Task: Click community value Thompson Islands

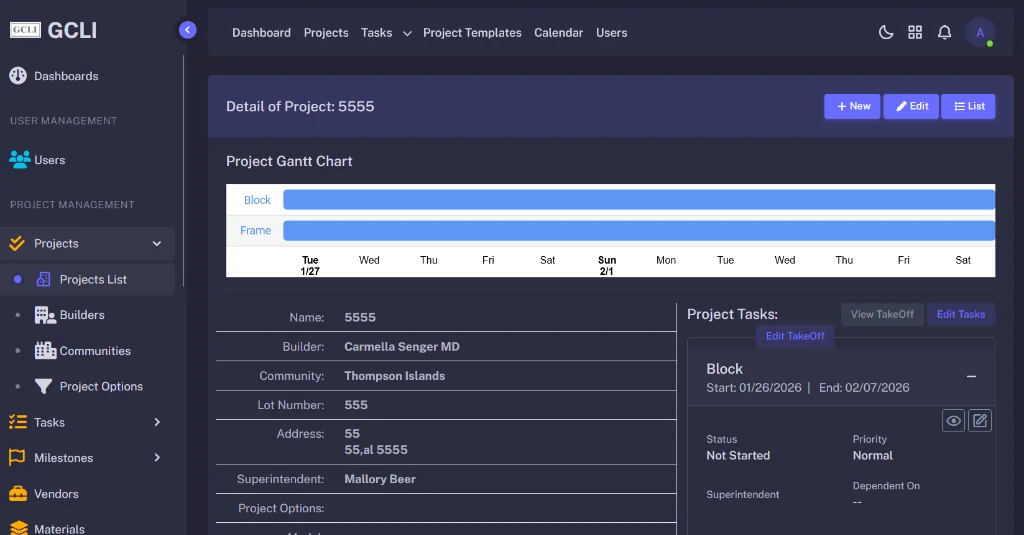Action: [x=394, y=376]
